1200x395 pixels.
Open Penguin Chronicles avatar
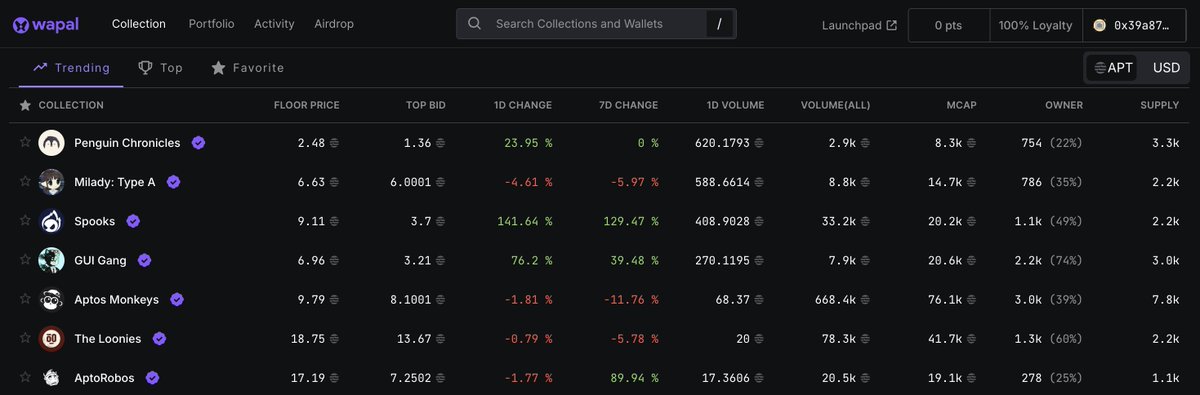coord(52,143)
